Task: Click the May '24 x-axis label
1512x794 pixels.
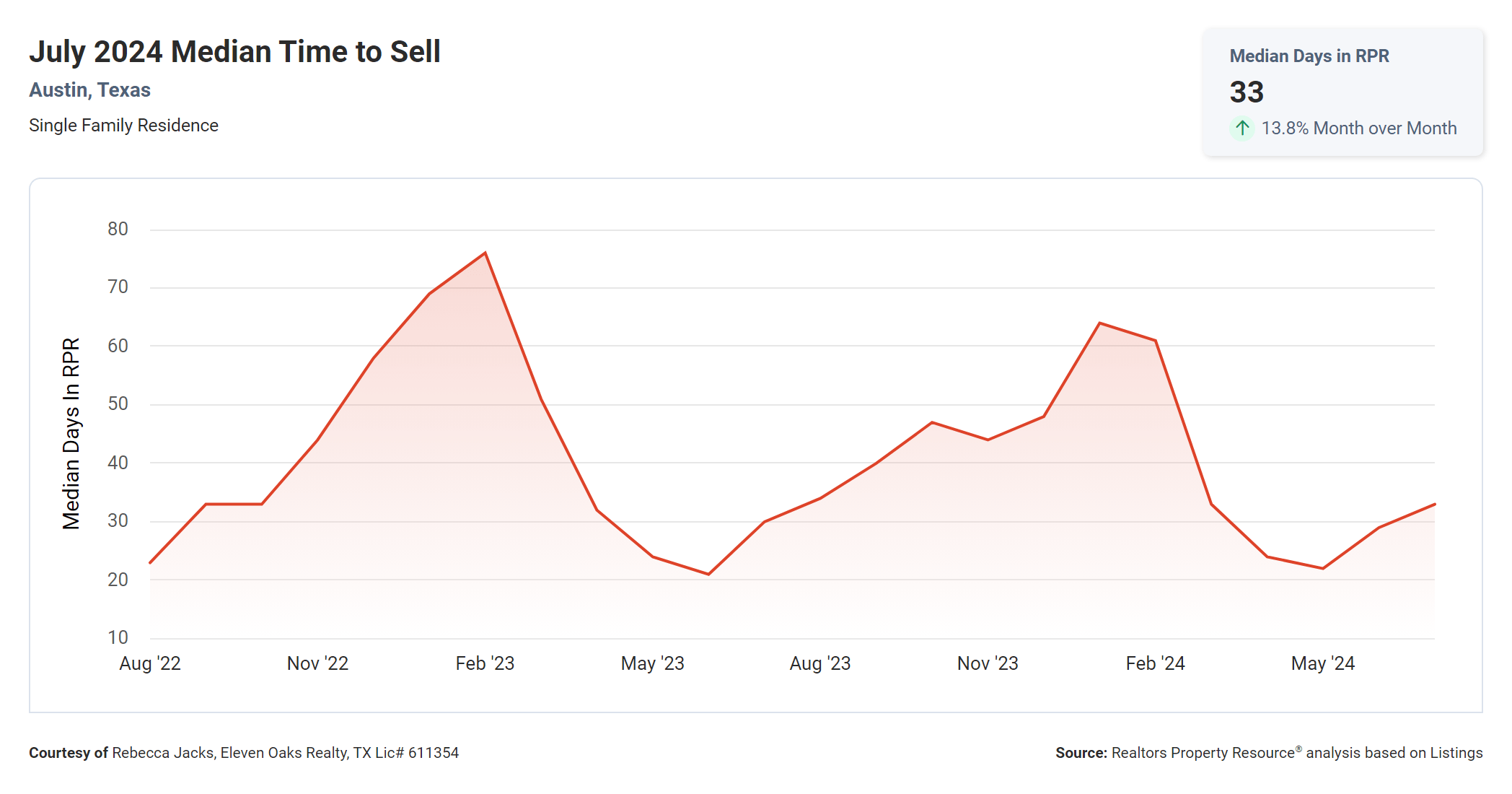Action: coord(1322,663)
